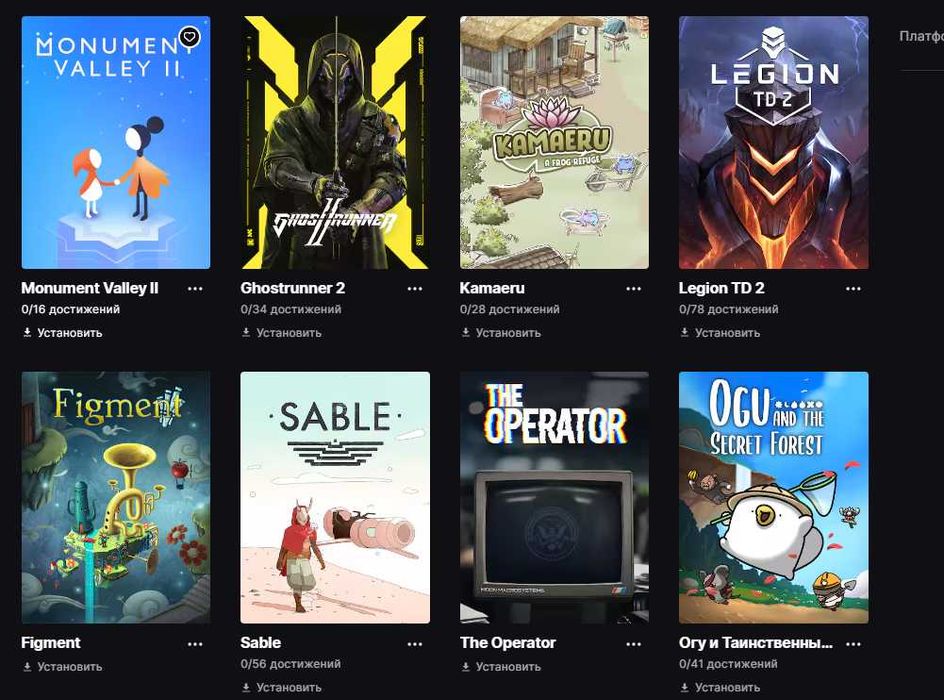Screen dimensions: 944x700
Task: Click the ellipsis icon beside the Ogu title
Action: pos(853,644)
